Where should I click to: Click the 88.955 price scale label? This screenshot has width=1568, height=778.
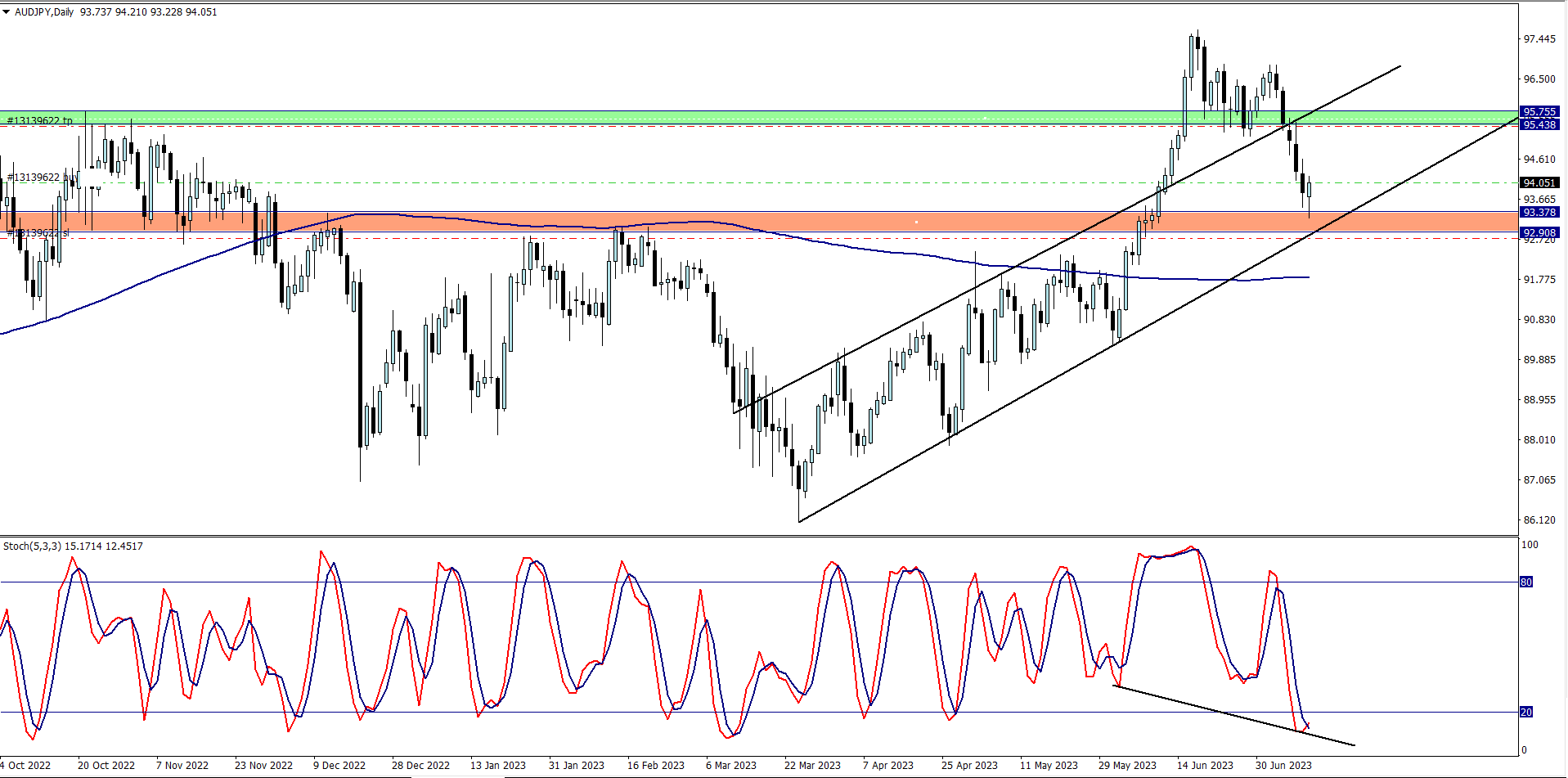pyautogui.click(x=1539, y=400)
